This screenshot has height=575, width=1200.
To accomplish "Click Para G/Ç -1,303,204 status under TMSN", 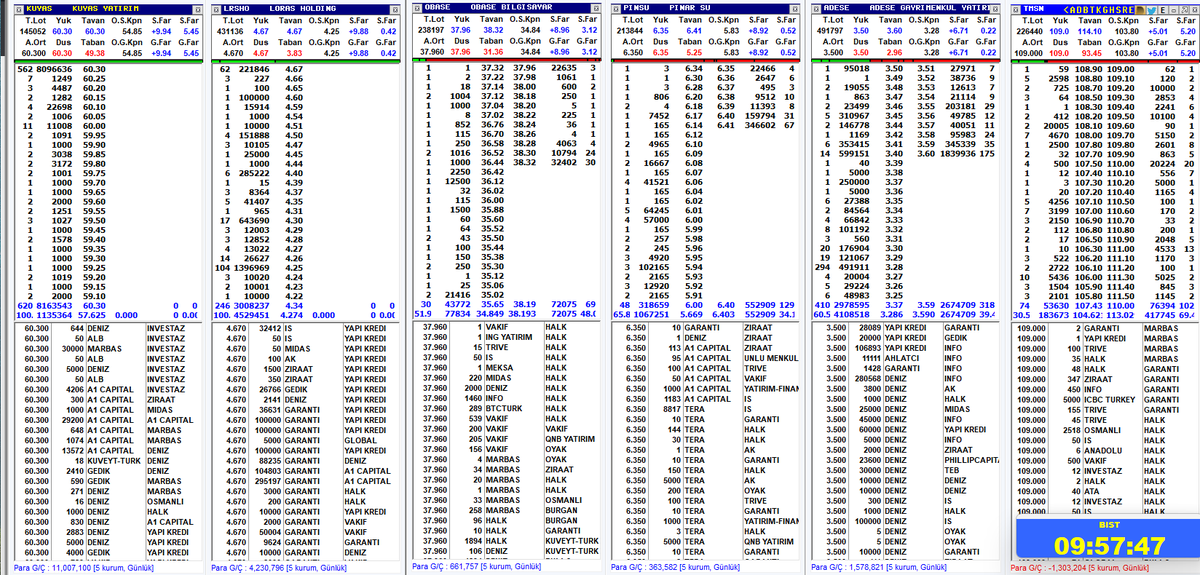I will (1078, 569).
